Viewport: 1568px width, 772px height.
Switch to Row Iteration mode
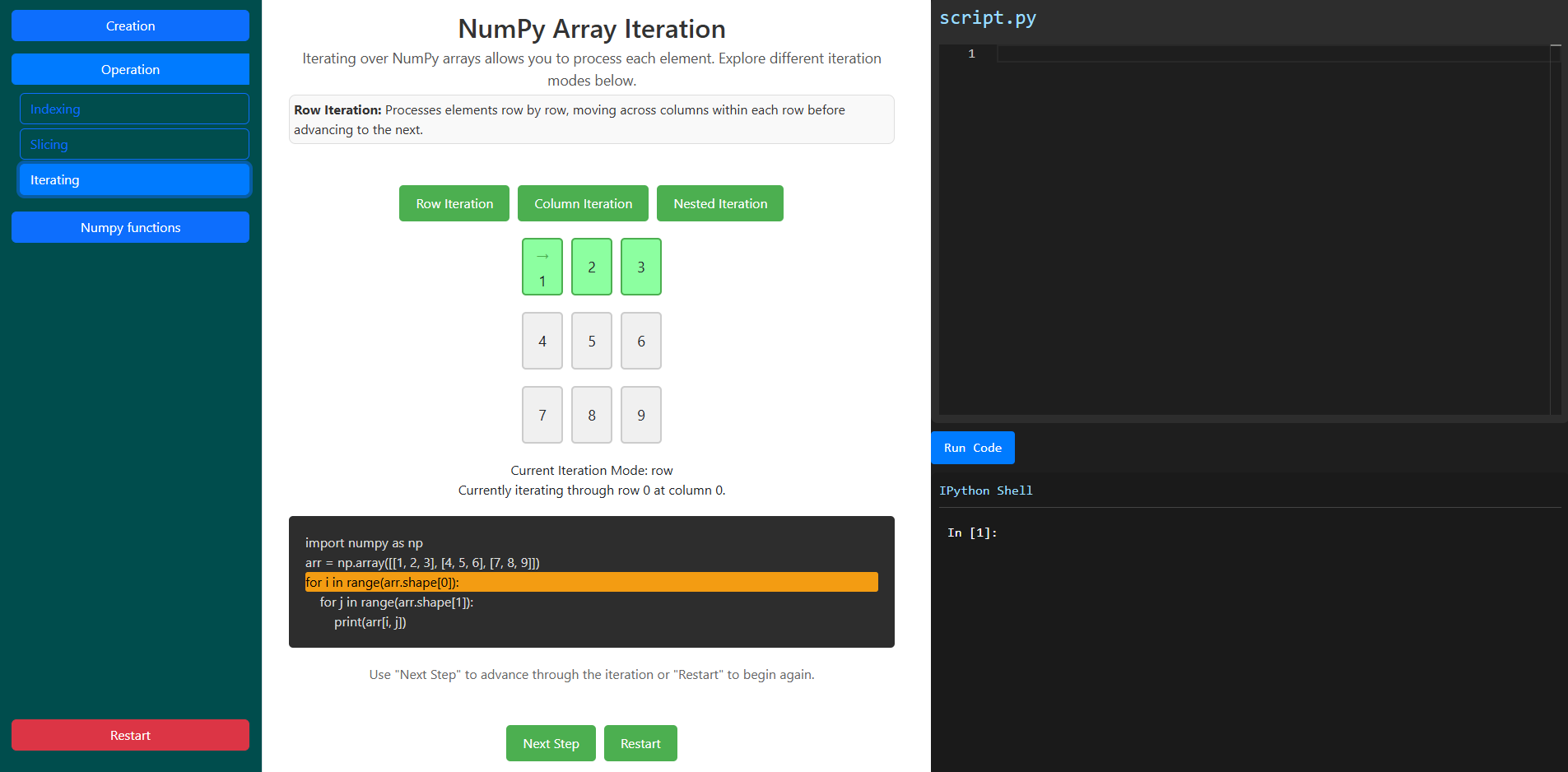(454, 203)
